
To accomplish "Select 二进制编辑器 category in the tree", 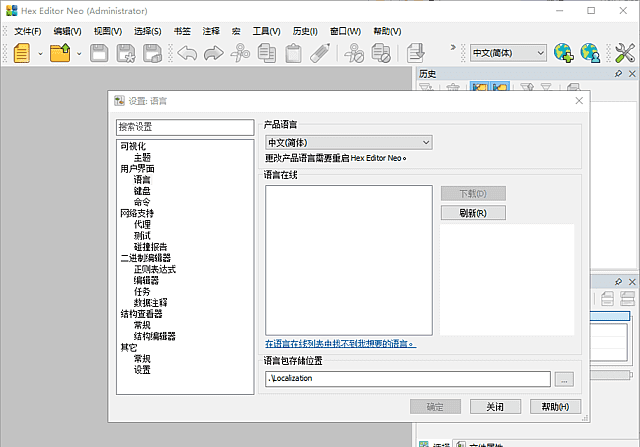I will (x=145, y=258).
